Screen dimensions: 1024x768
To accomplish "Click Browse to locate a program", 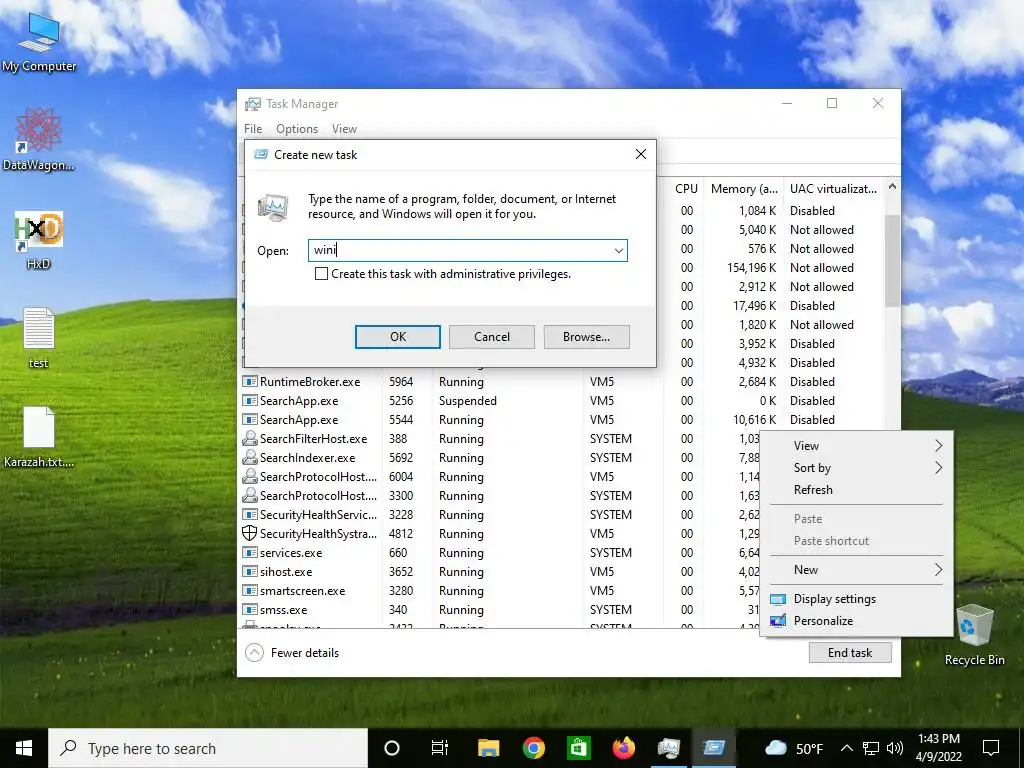I will point(586,337).
